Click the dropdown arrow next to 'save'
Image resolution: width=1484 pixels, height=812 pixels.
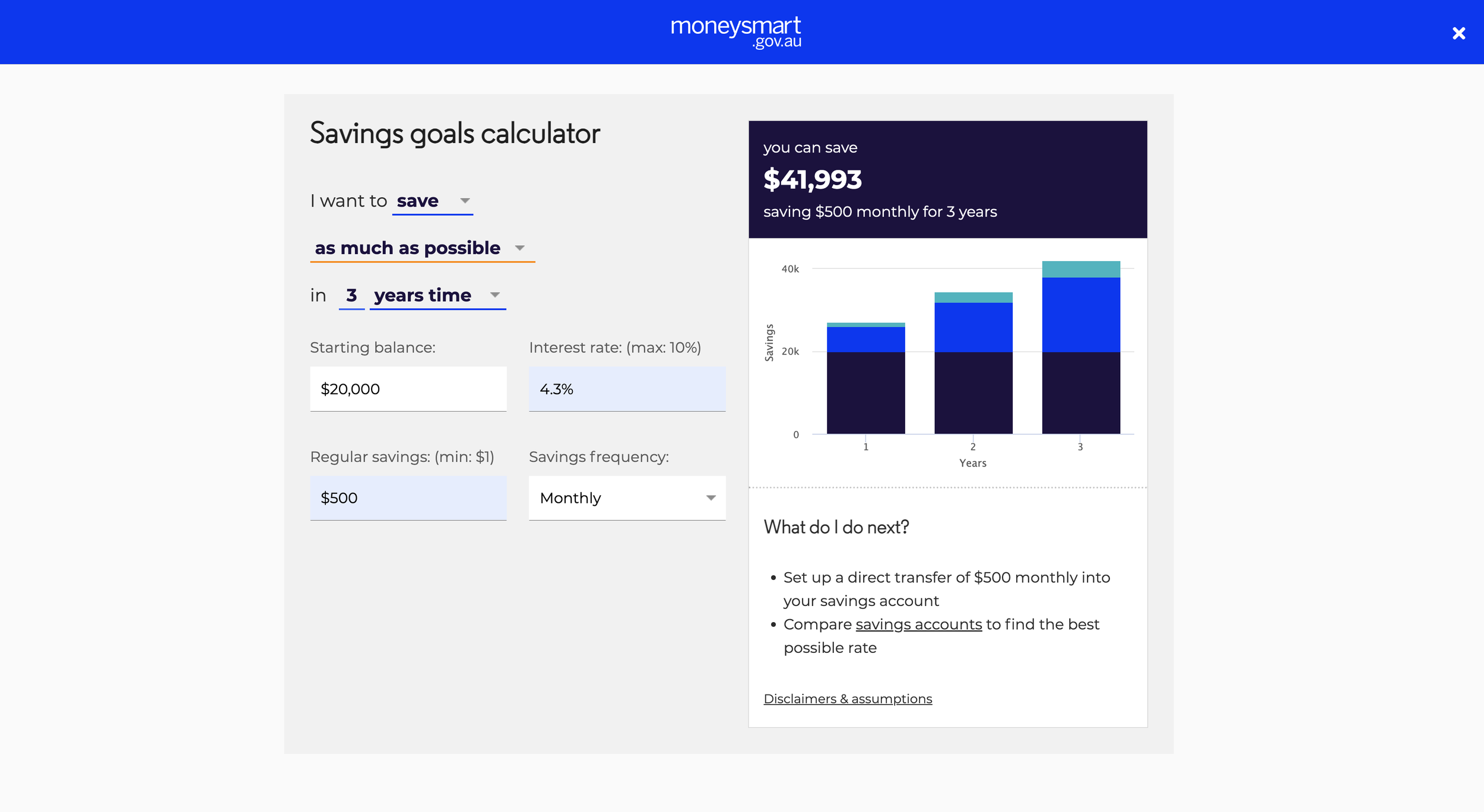click(465, 201)
